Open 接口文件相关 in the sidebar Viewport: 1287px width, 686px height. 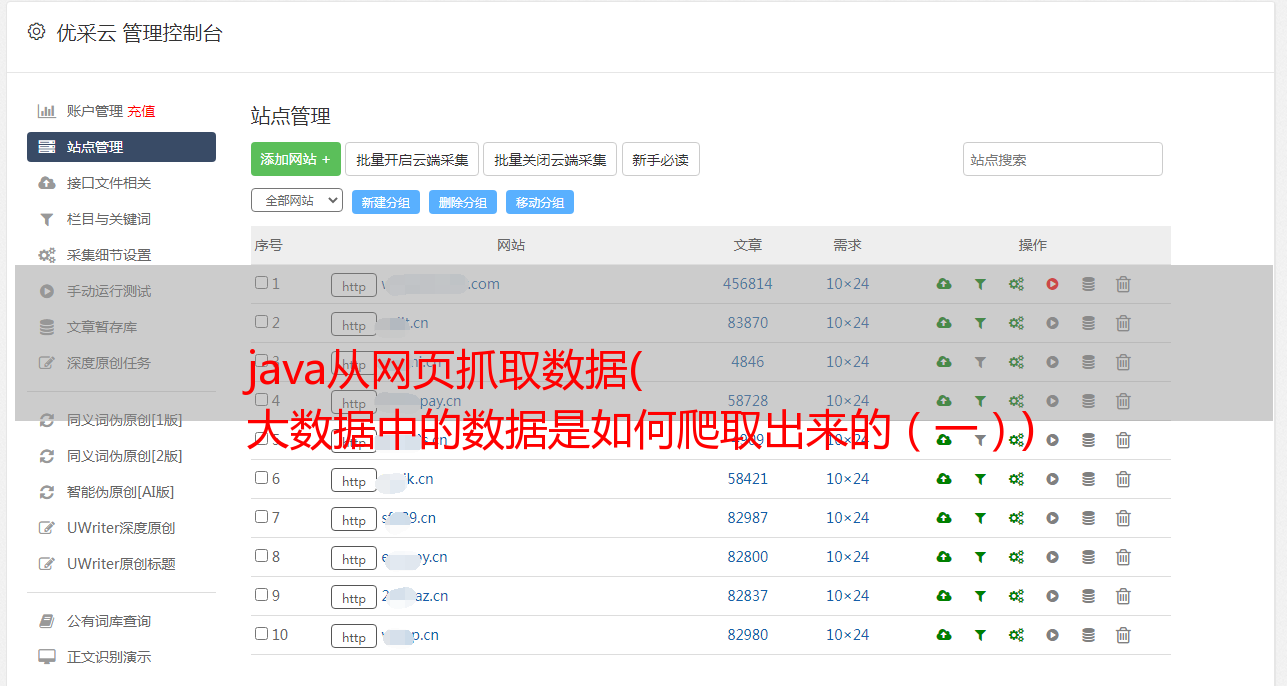(109, 183)
